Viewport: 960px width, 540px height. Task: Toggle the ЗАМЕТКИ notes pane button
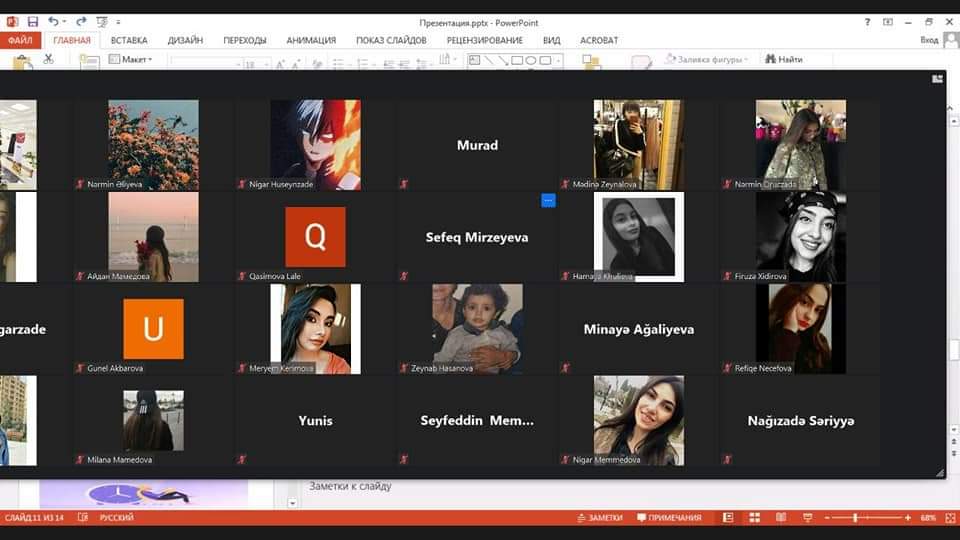(599, 518)
